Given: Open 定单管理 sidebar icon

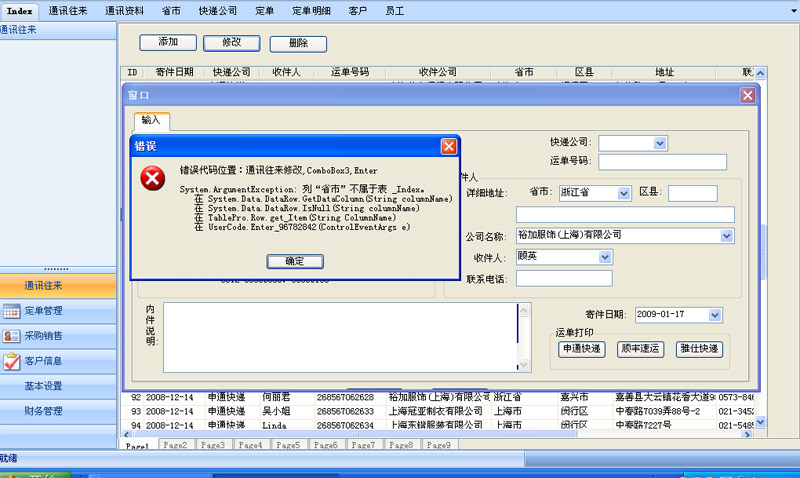Looking at the screenshot, I should (11, 311).
